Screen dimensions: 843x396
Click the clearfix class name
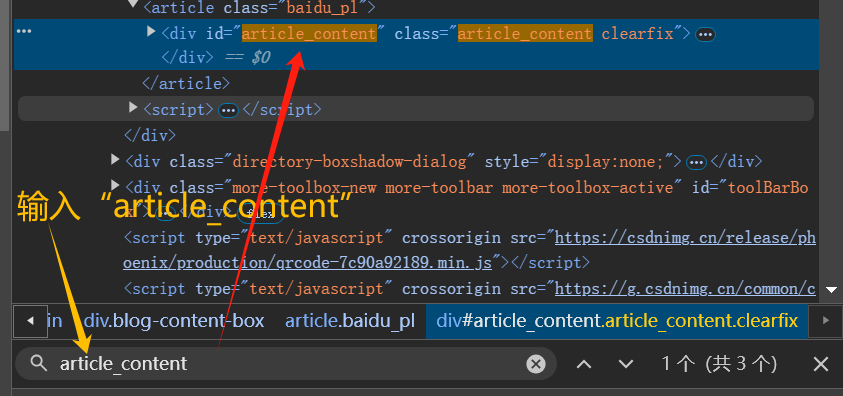[638, 33]
